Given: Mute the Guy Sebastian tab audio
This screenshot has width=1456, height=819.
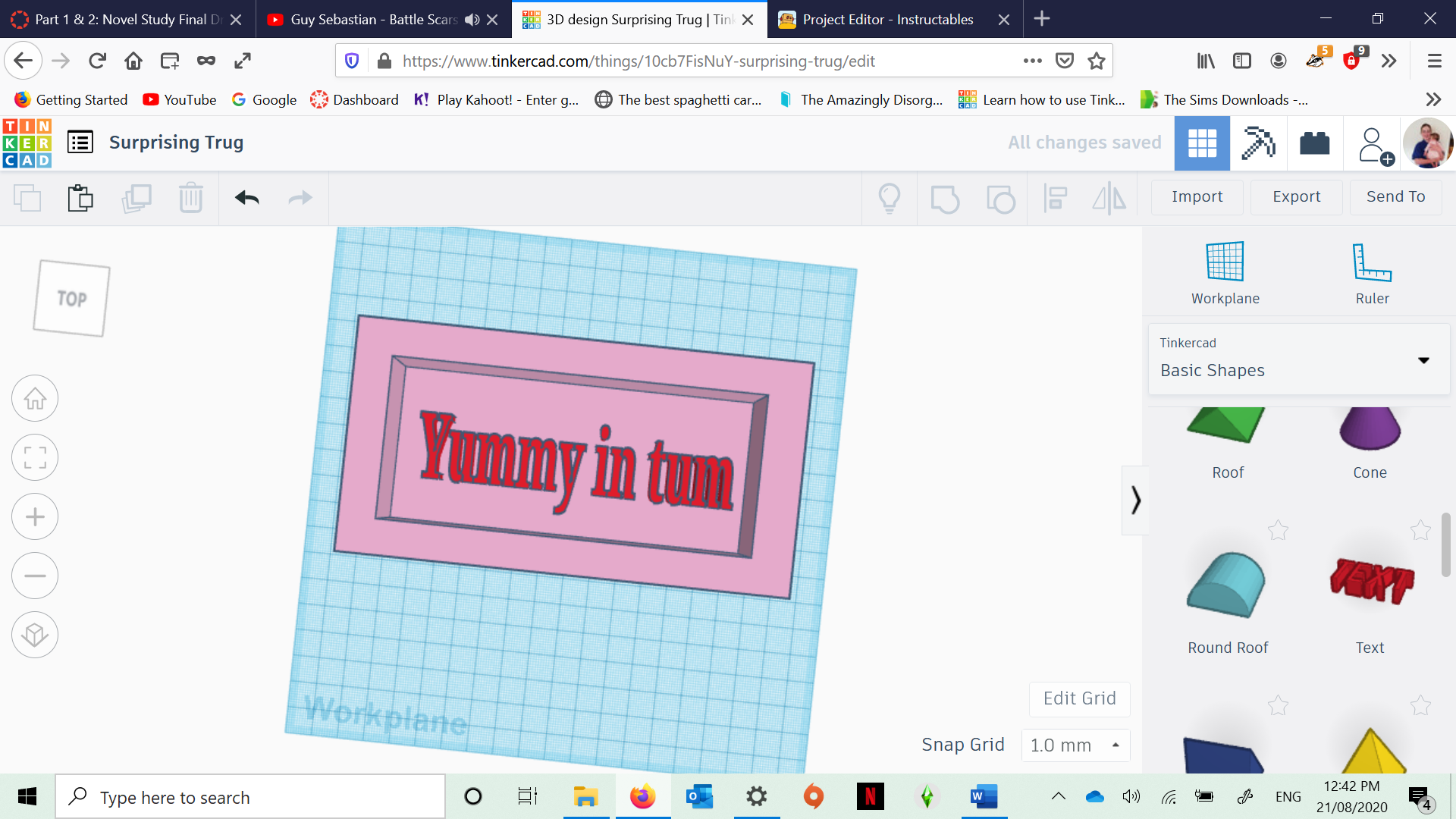Looking at the screenshot, I should click(472, 20).
